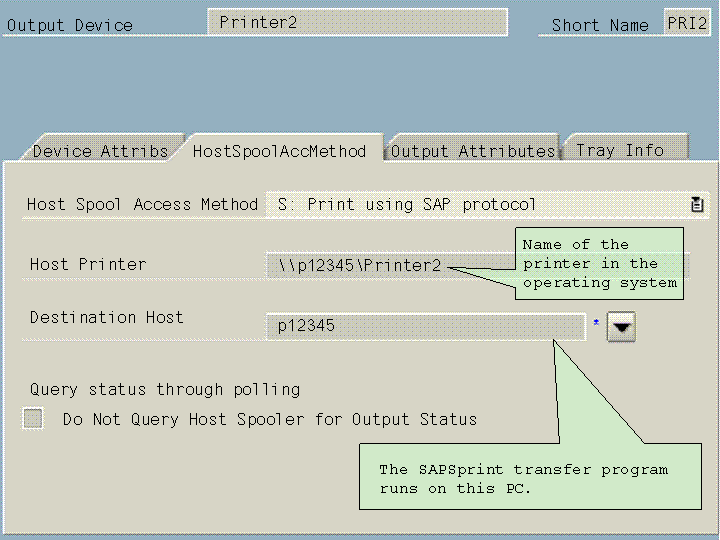Open the Host Spool Access Method combo box
The image size is (720, 540).
point(480,204)
